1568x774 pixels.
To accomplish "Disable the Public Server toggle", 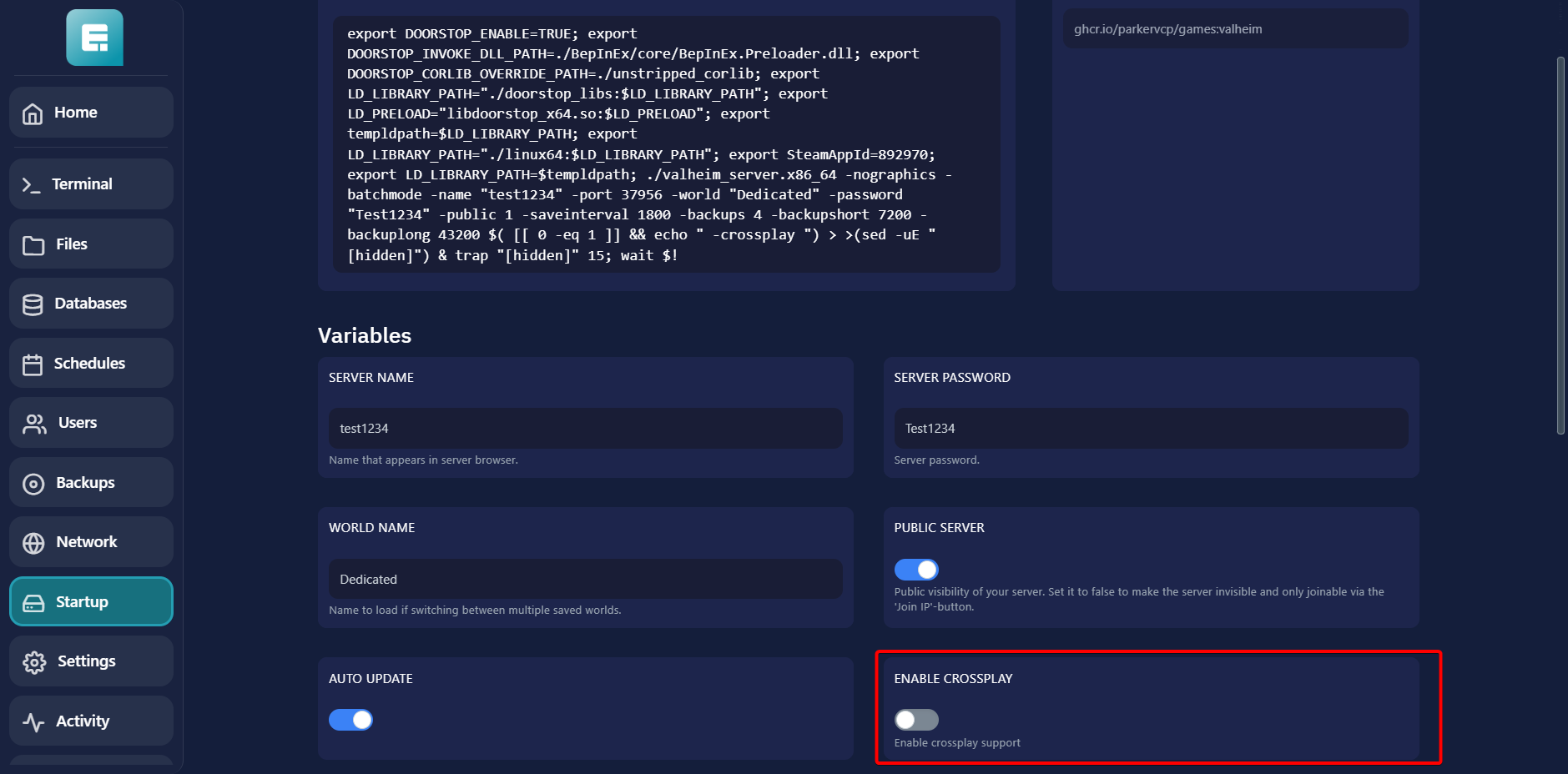I will [x=916, y=570].
